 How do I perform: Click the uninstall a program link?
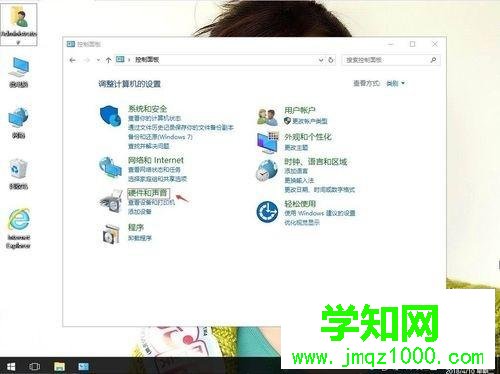(140, 238)
